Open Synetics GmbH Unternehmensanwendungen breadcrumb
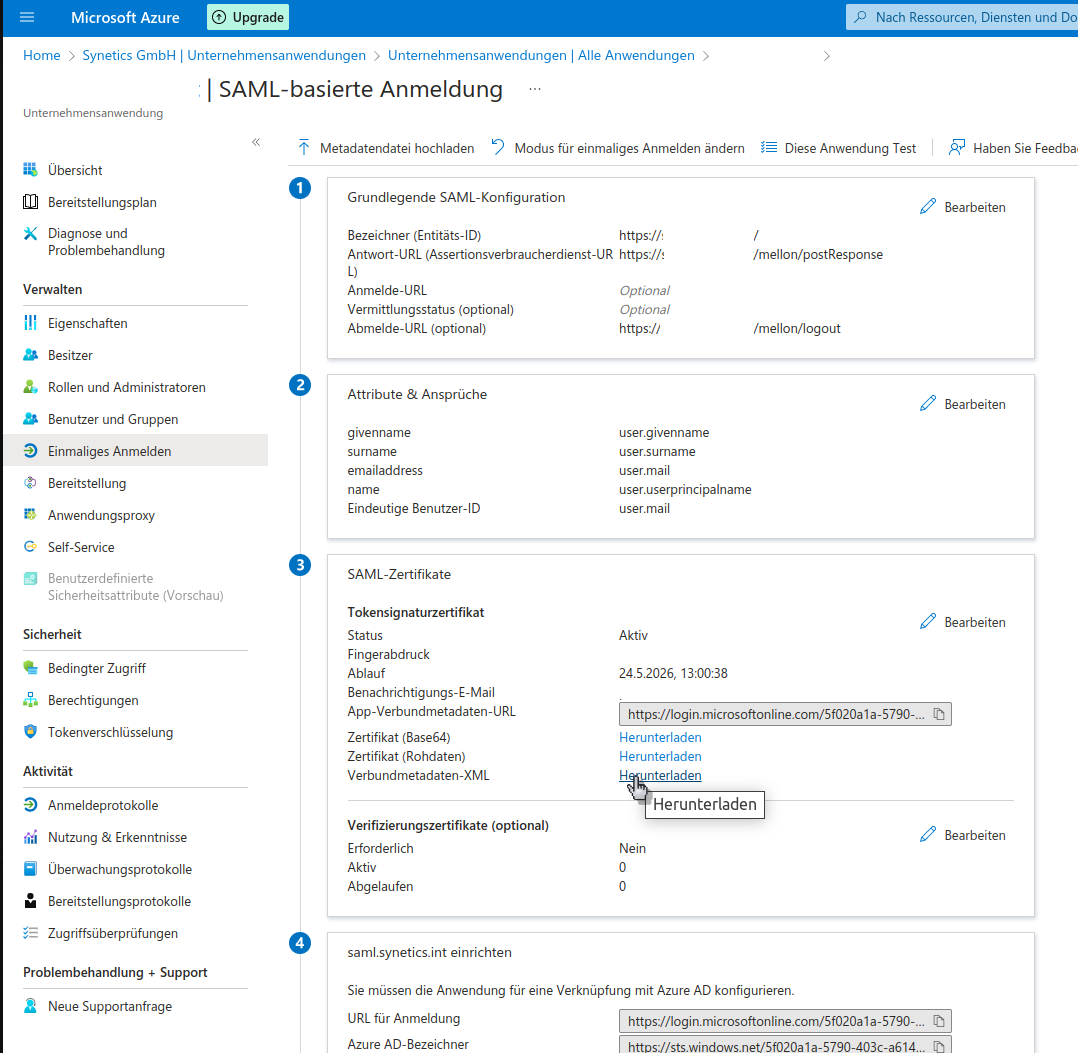 224,56
